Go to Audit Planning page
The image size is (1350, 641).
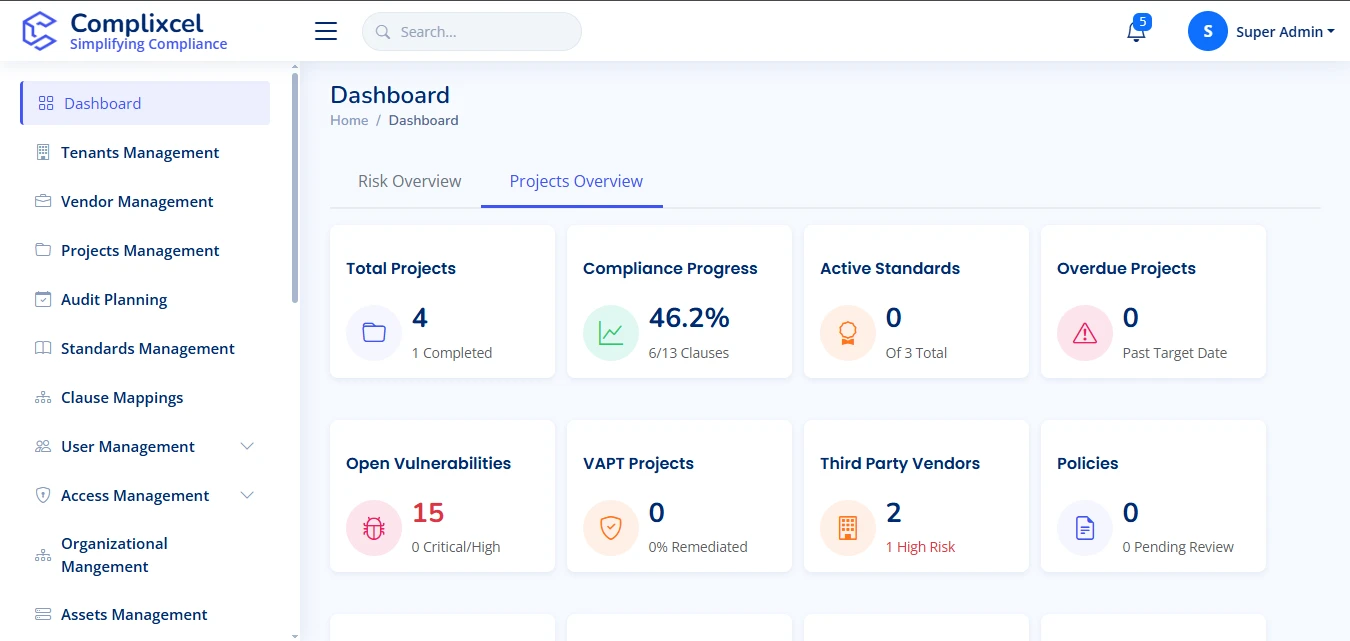click(114, 300)
